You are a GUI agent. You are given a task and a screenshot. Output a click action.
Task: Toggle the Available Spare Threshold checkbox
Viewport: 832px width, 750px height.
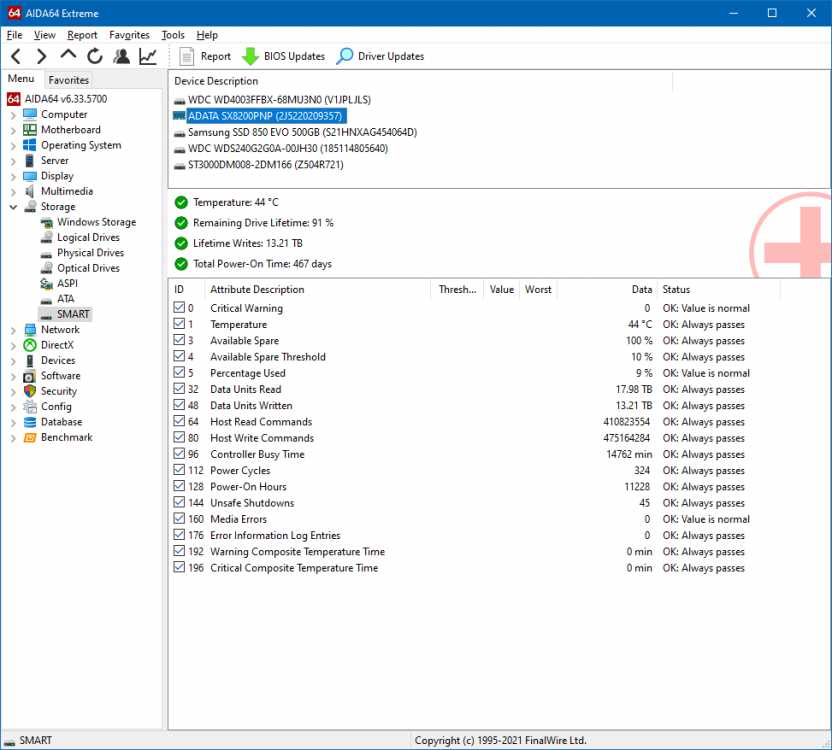(x=179, y=356)
